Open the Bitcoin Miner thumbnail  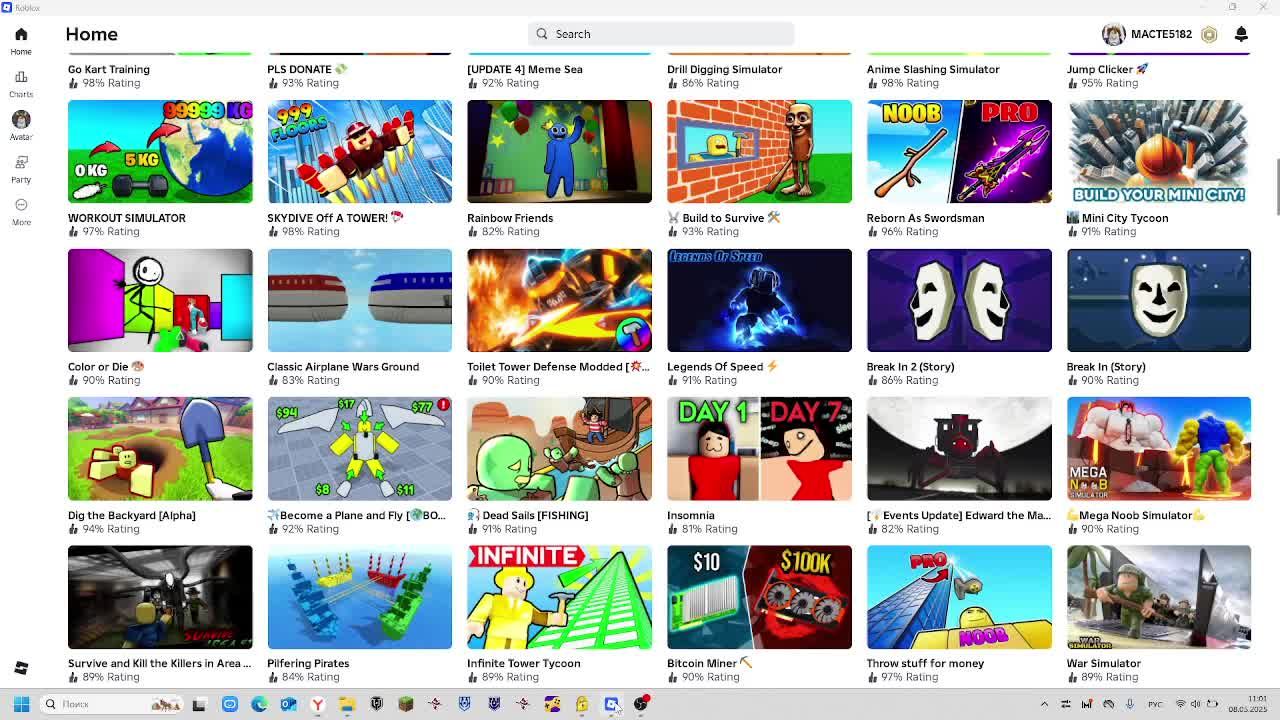[x=759, y=597]
